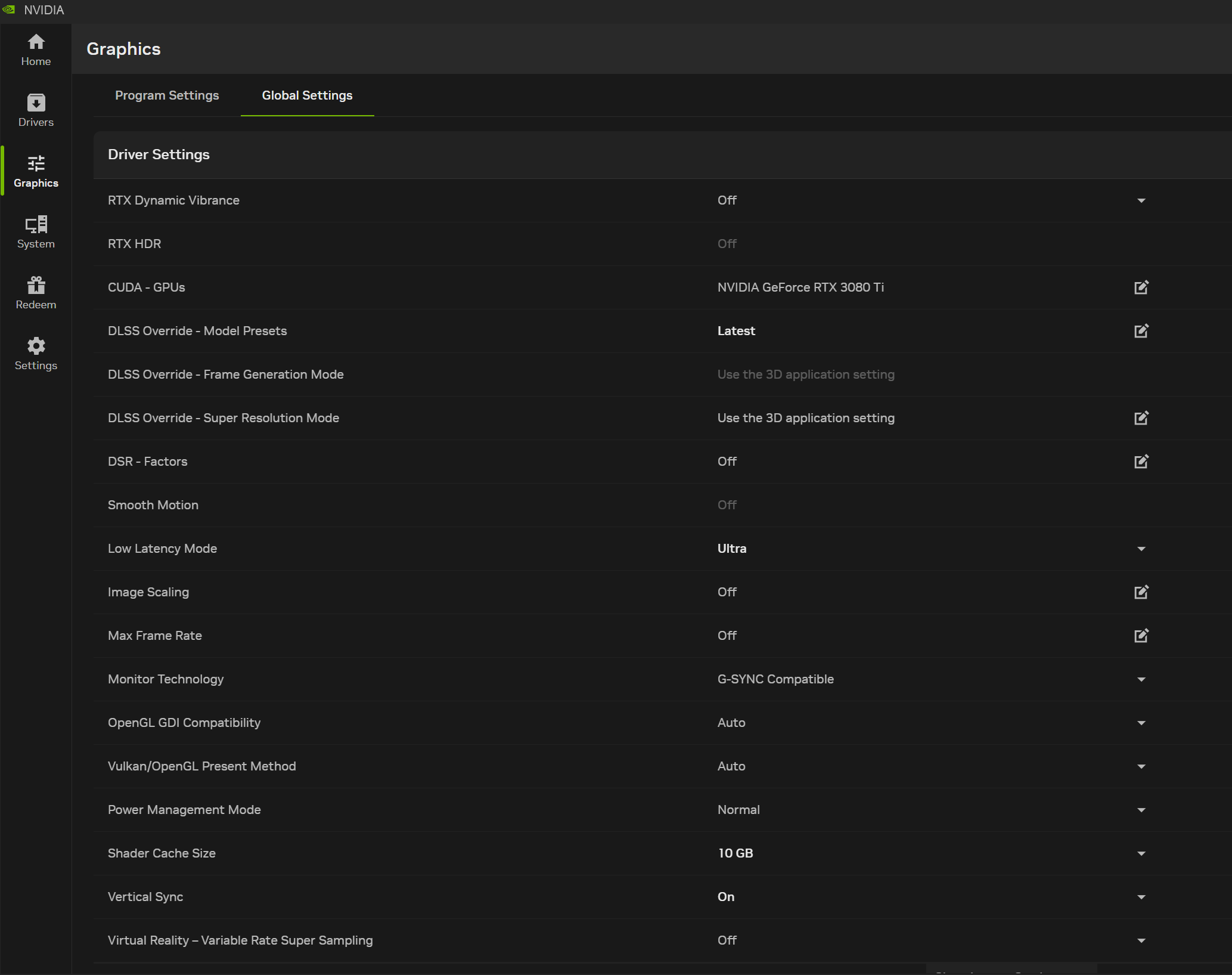The image size is (1232, 975).
Task: Edit the DSR - Factors setting
Action: click(x=1141, y=462)
